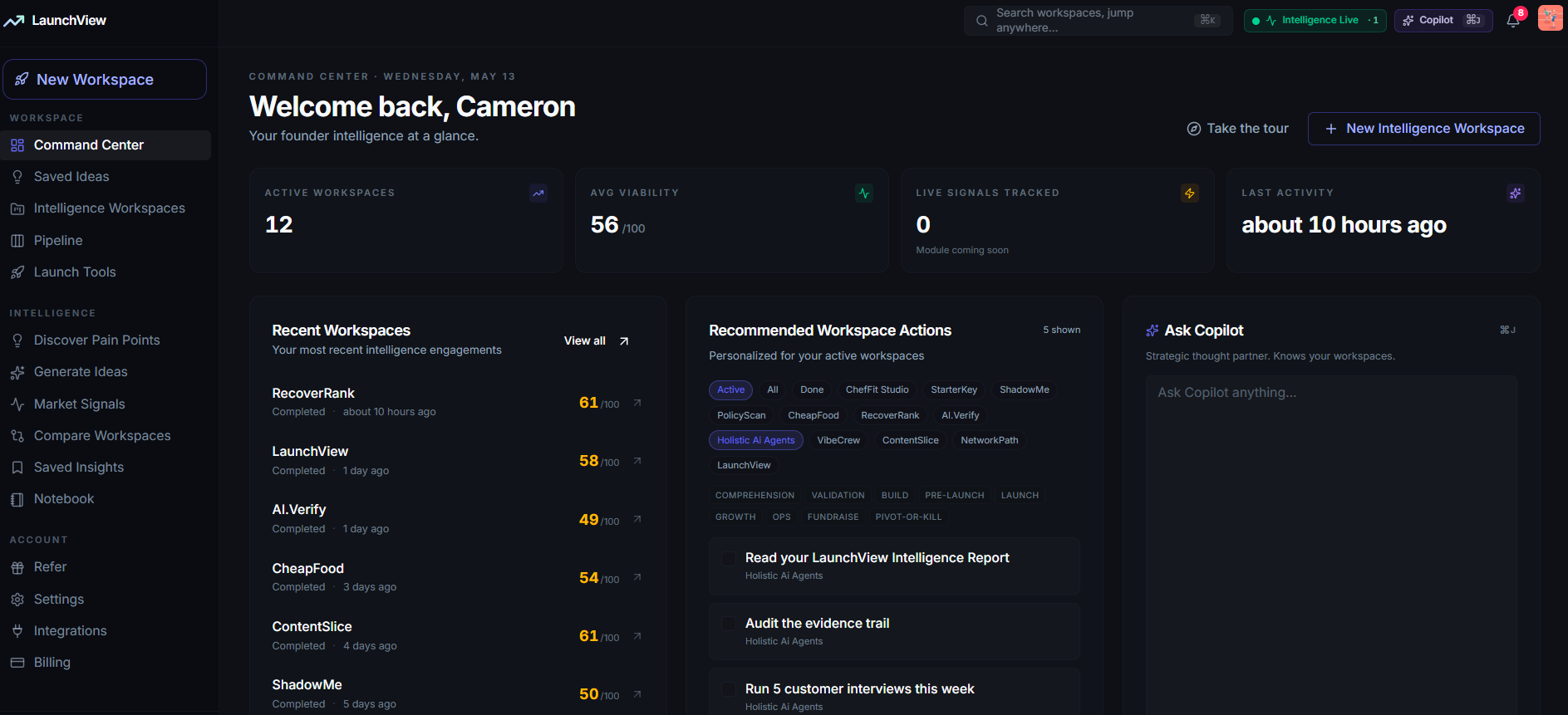The width and height of the screenshot is (1568, 715).
Task: Filter actions by PRE-LAUNCH stage
Action: point(954,495)
